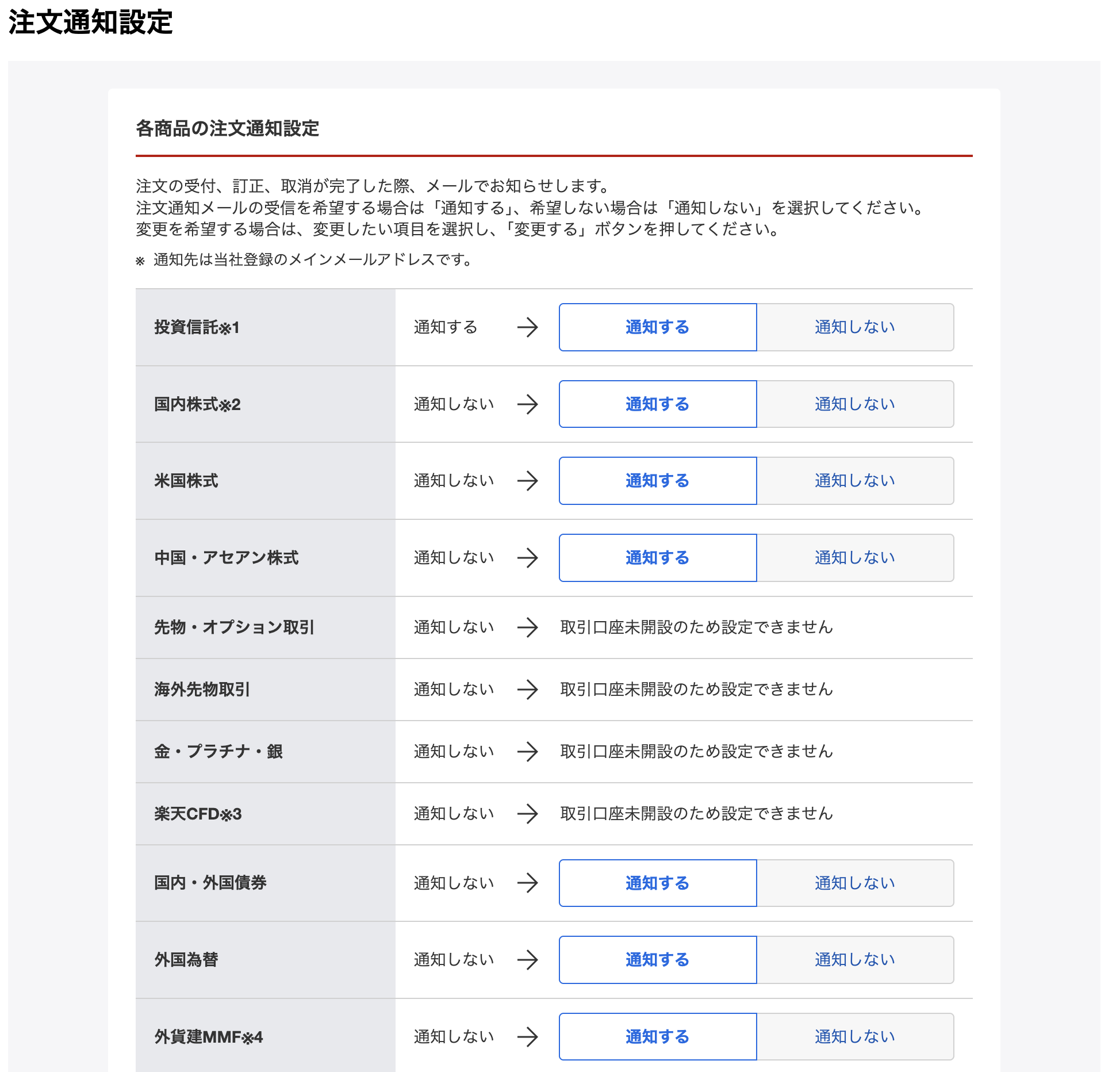This screenshot has width=1120, height=1072.
Task: Turn on 通知する for 米国株式
Action: point(658,481)
